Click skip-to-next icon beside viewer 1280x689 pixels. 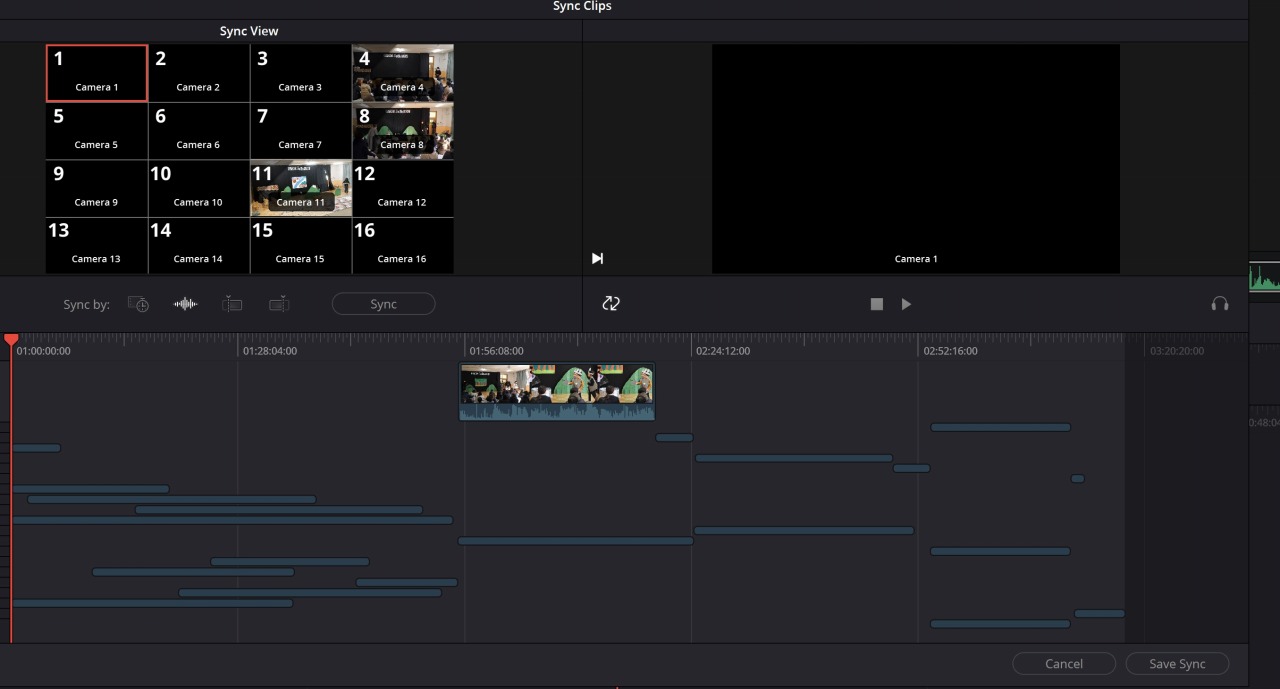coord(597,259)
